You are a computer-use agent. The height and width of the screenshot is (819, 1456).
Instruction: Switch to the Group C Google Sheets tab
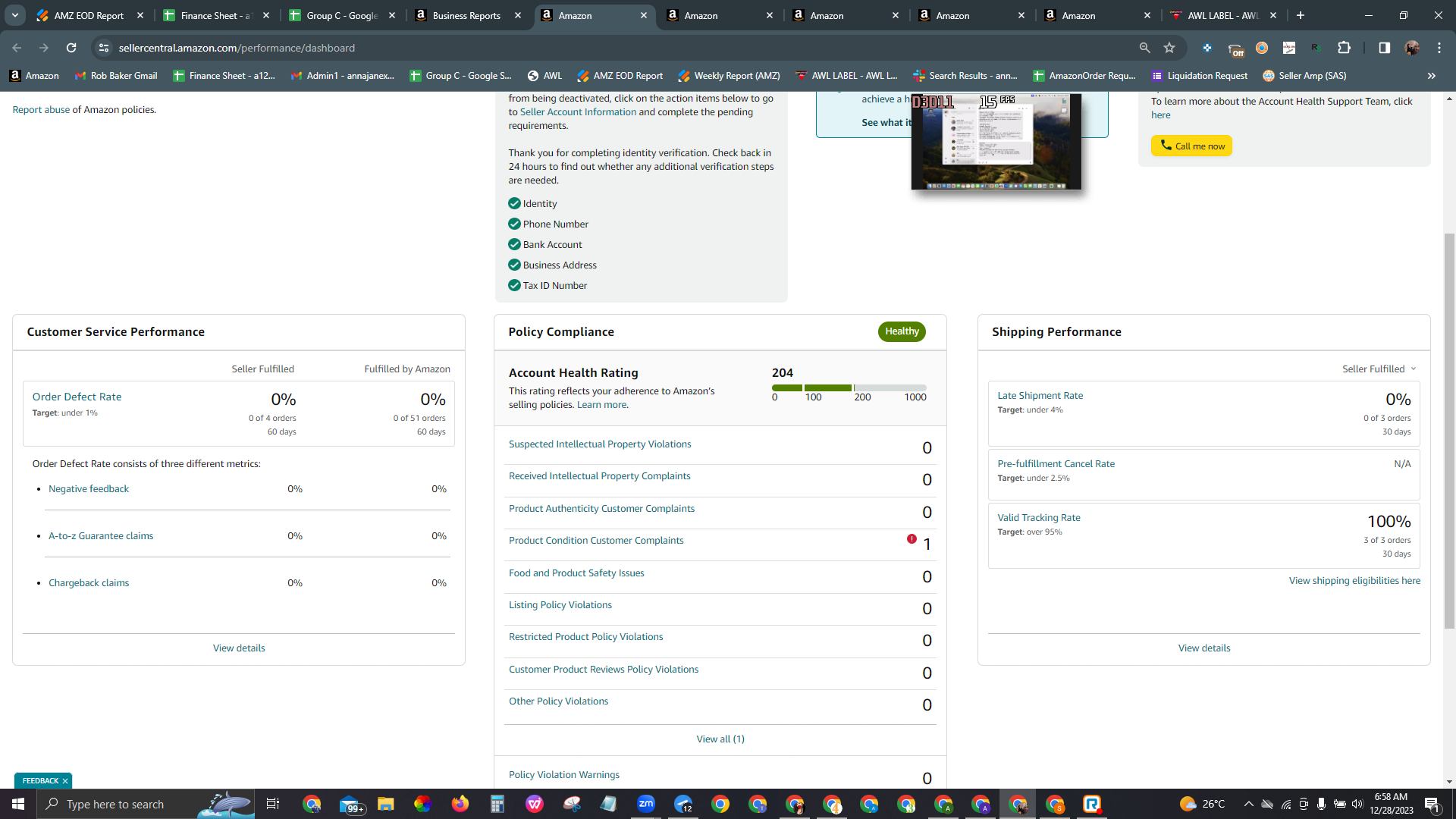pos(342,15)
